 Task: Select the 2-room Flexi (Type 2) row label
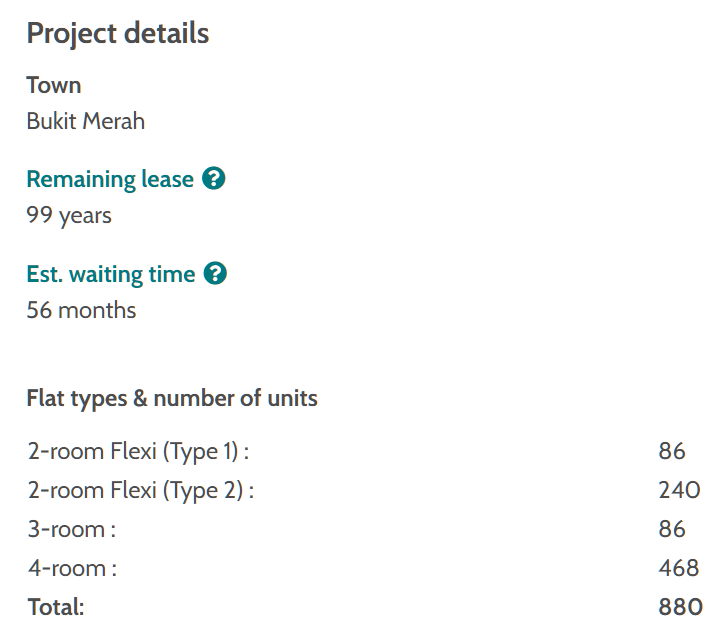(x=140, y=490)
